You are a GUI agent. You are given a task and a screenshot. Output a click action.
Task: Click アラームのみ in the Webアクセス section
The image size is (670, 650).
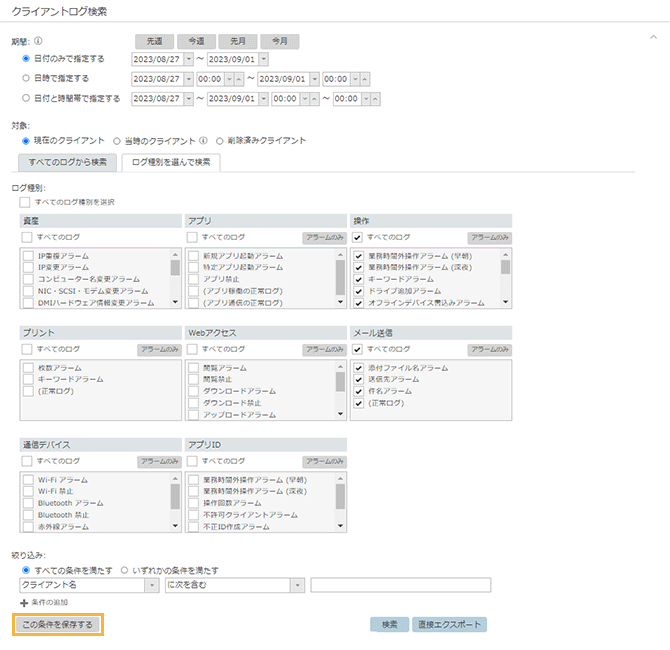(x=325, y=350)
